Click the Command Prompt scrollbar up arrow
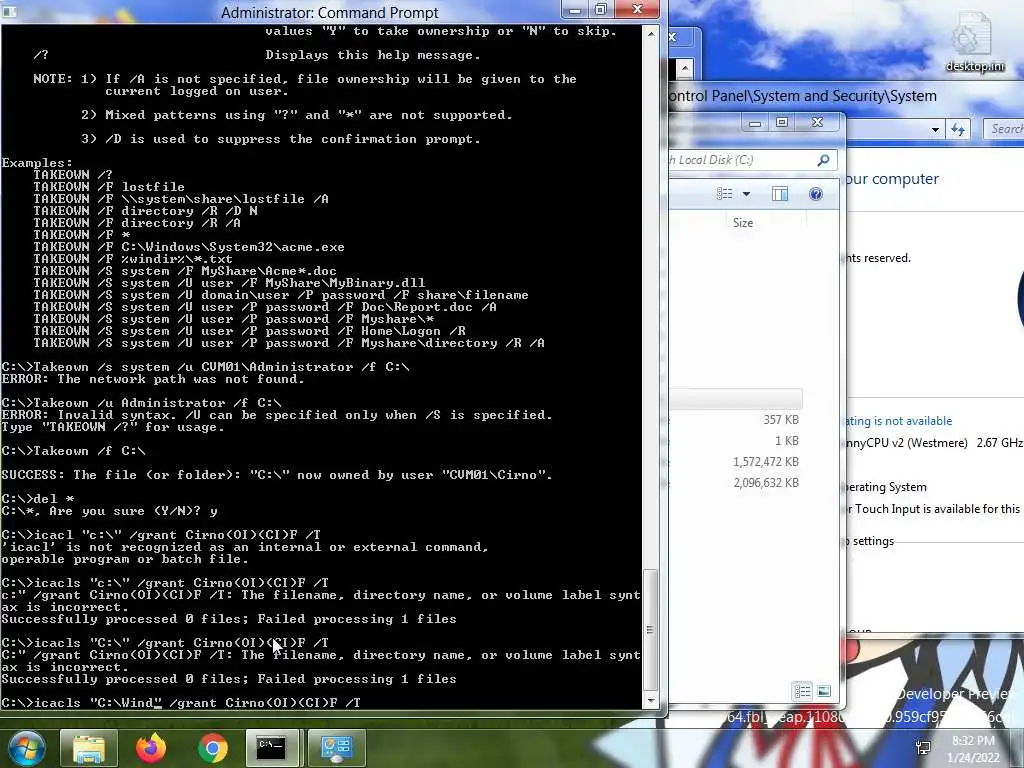This screenshot has width=1024, height=768. [650, 33]
